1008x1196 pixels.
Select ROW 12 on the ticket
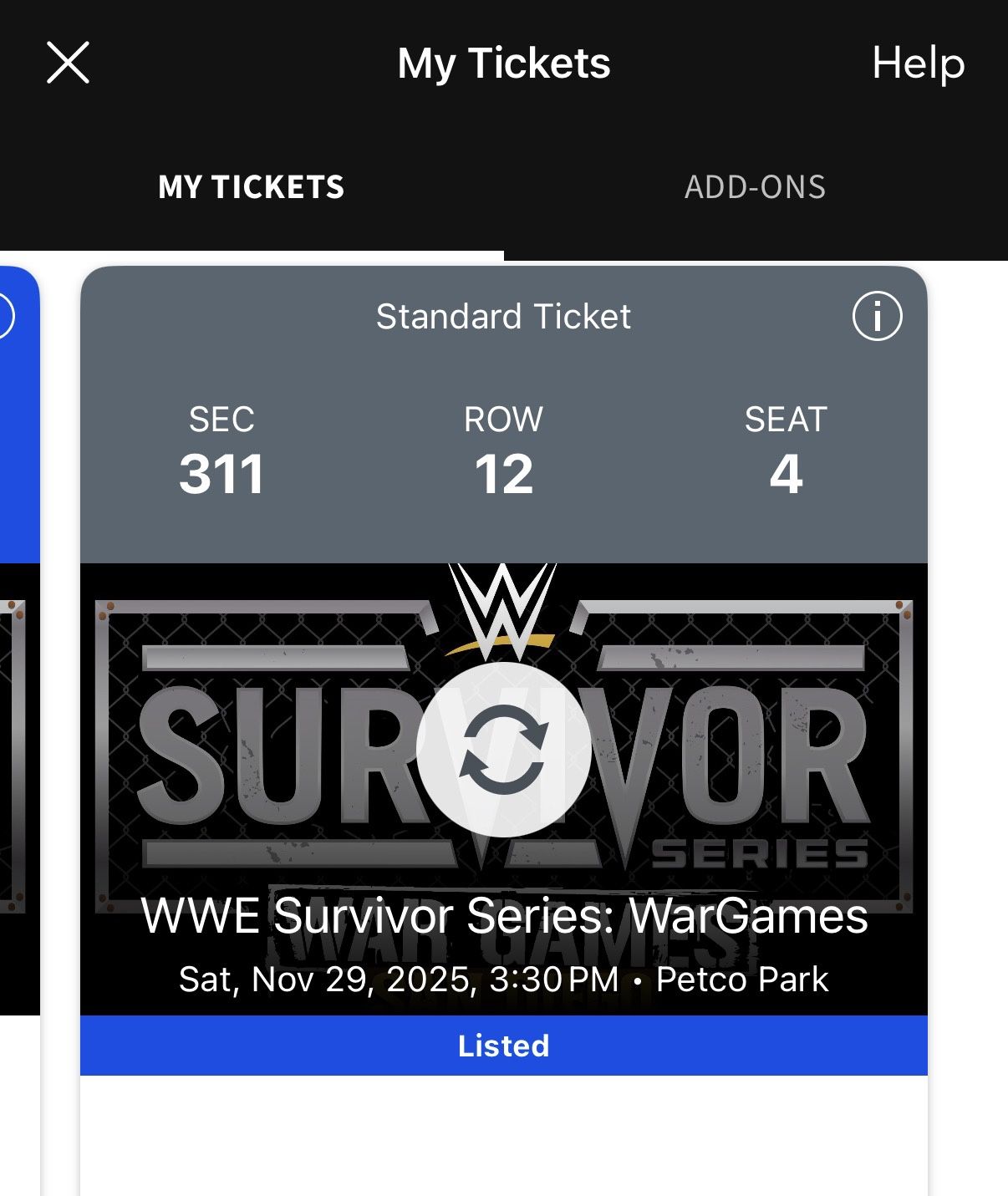[x=503, y=451]
